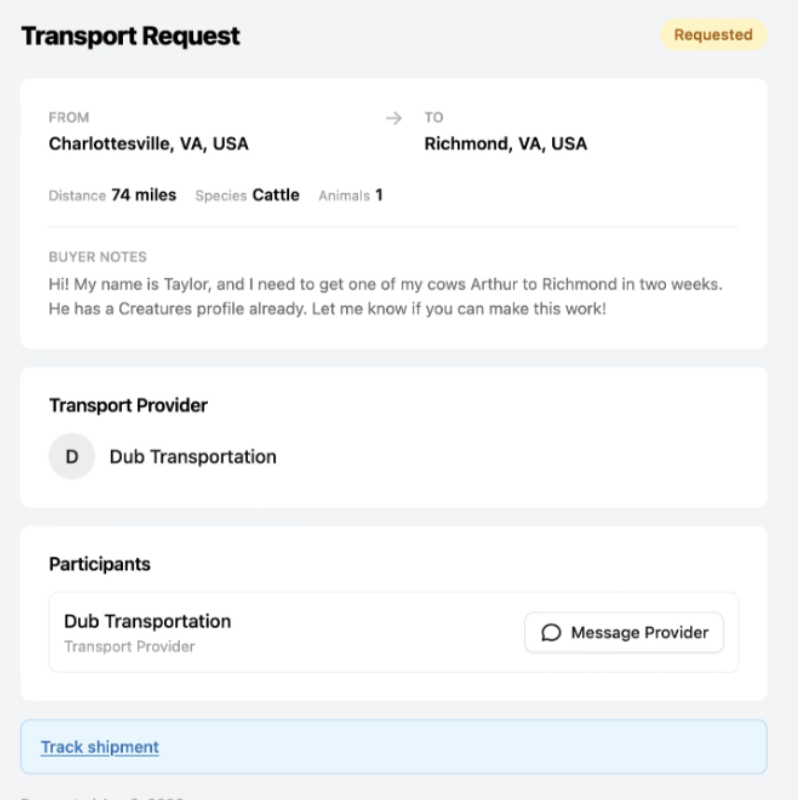The image size is (798, 800).
Task: Click the Buyer Notes message text
Action: click(385, 296)
